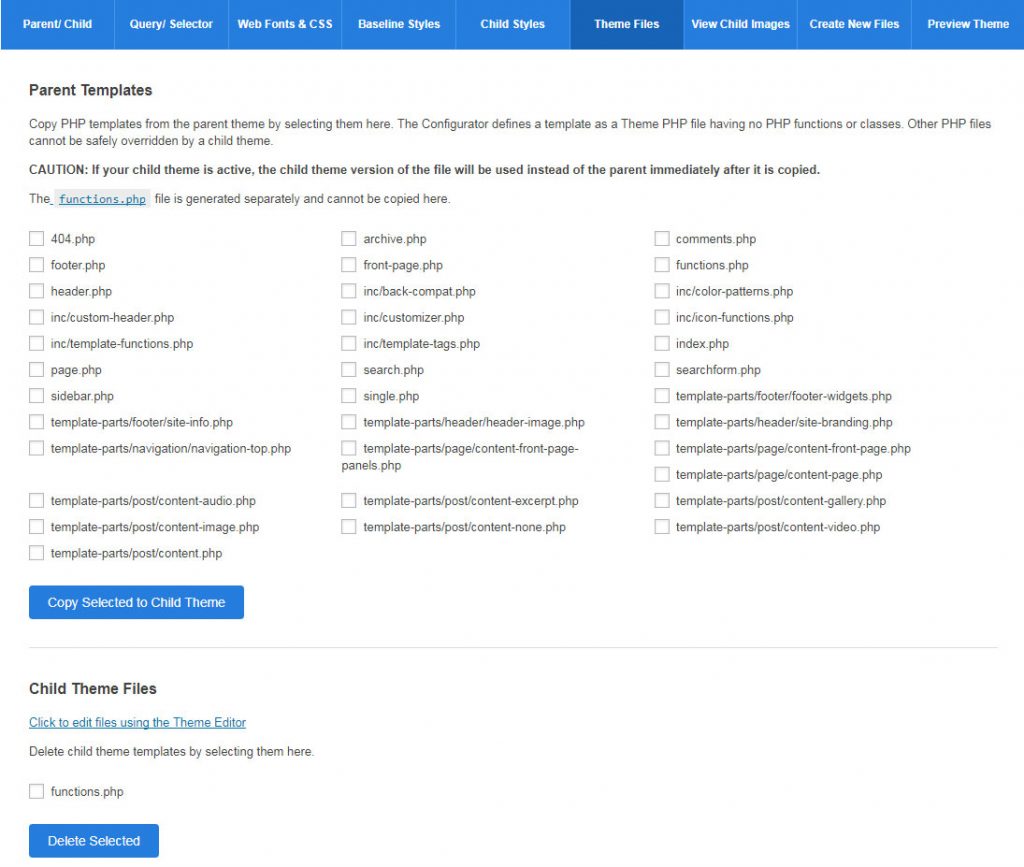This screenshot has width=1024, height=867.
Task: Tick template-parts/navigation/navigation-top.php
Action: click(37, 448)
